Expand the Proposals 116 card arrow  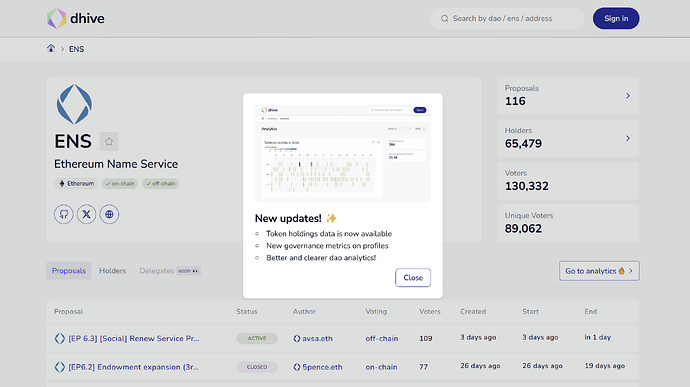[x=628, y=96]
